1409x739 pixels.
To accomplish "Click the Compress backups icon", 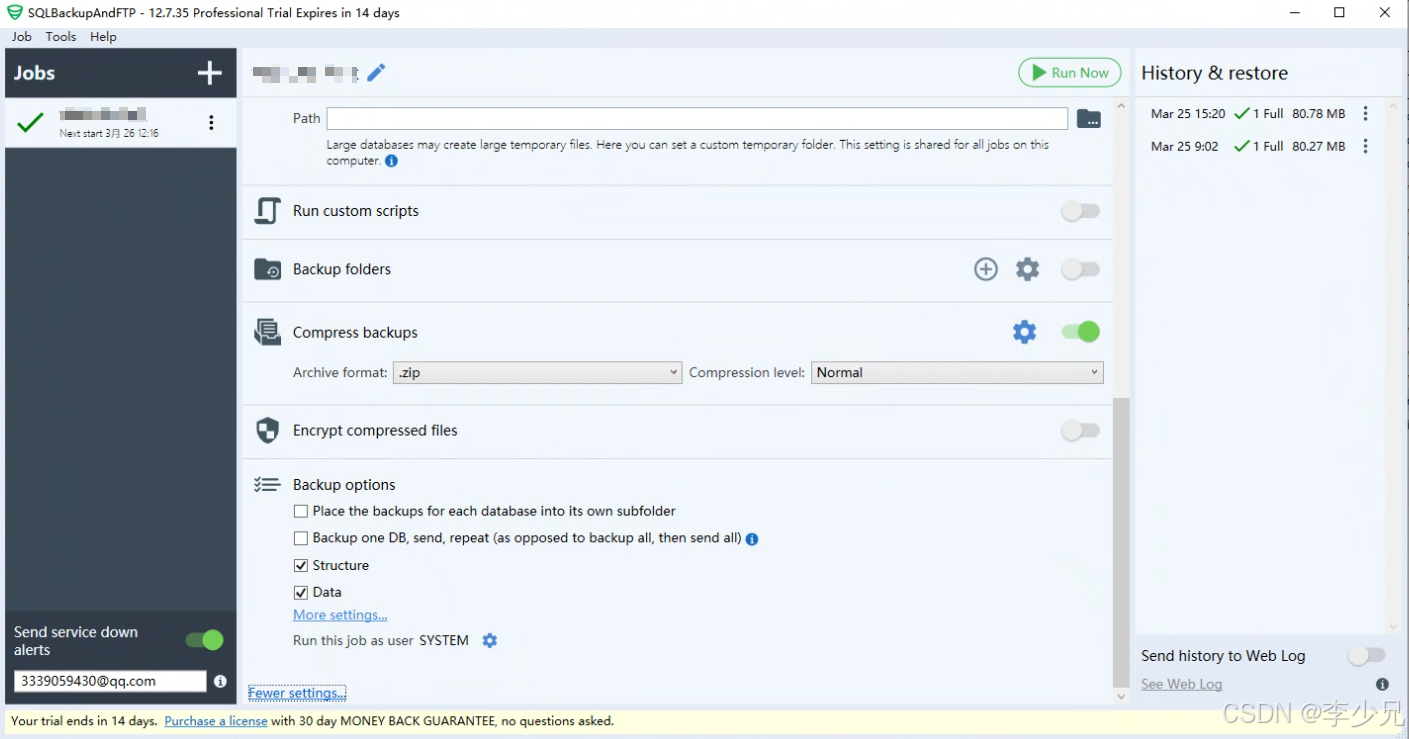I will coord(267,332).
